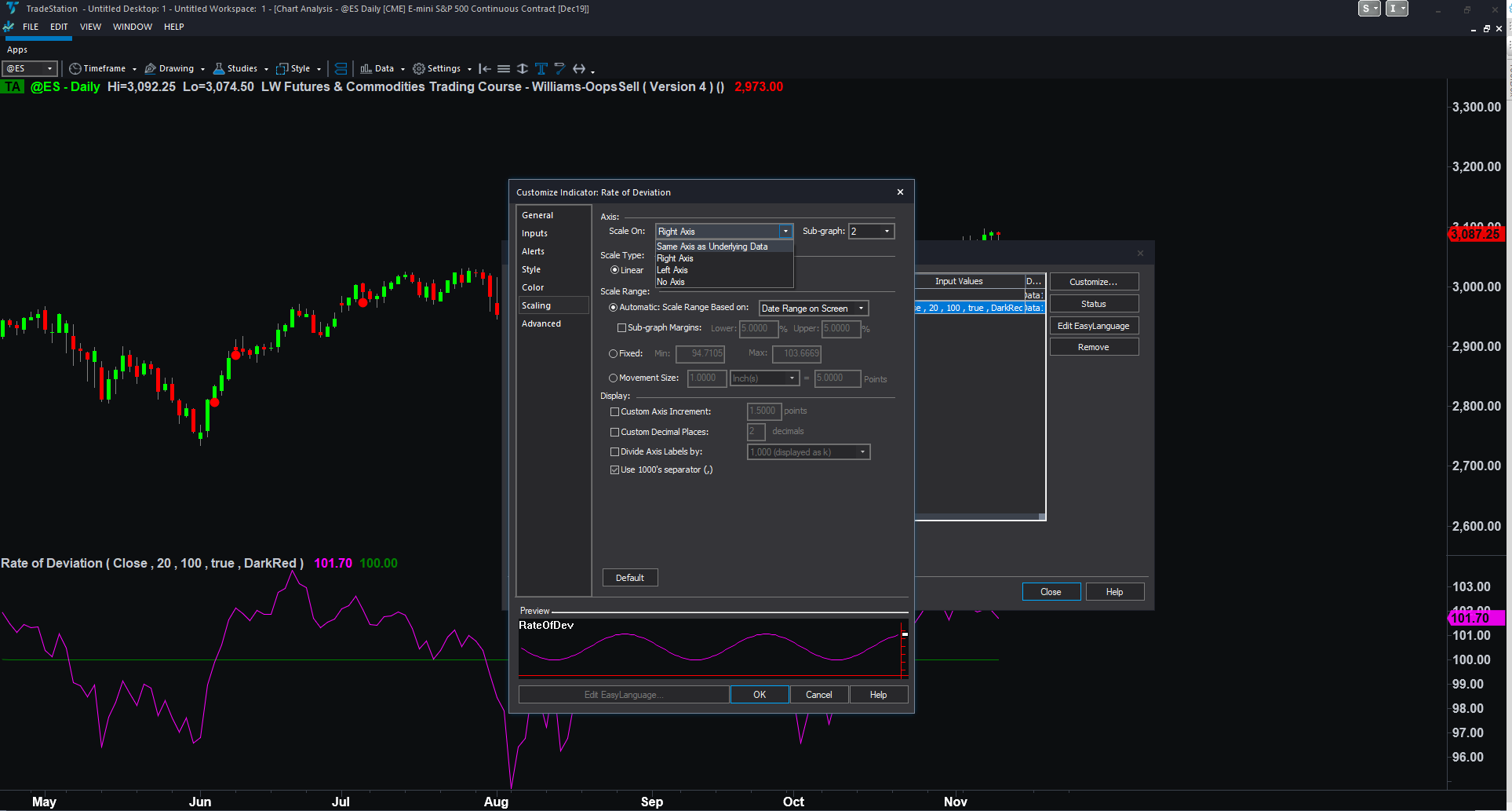This screenshot has height=811, width=1512.
Task: Expand the toolbar overflow arrow
Action: coord(593,71)
